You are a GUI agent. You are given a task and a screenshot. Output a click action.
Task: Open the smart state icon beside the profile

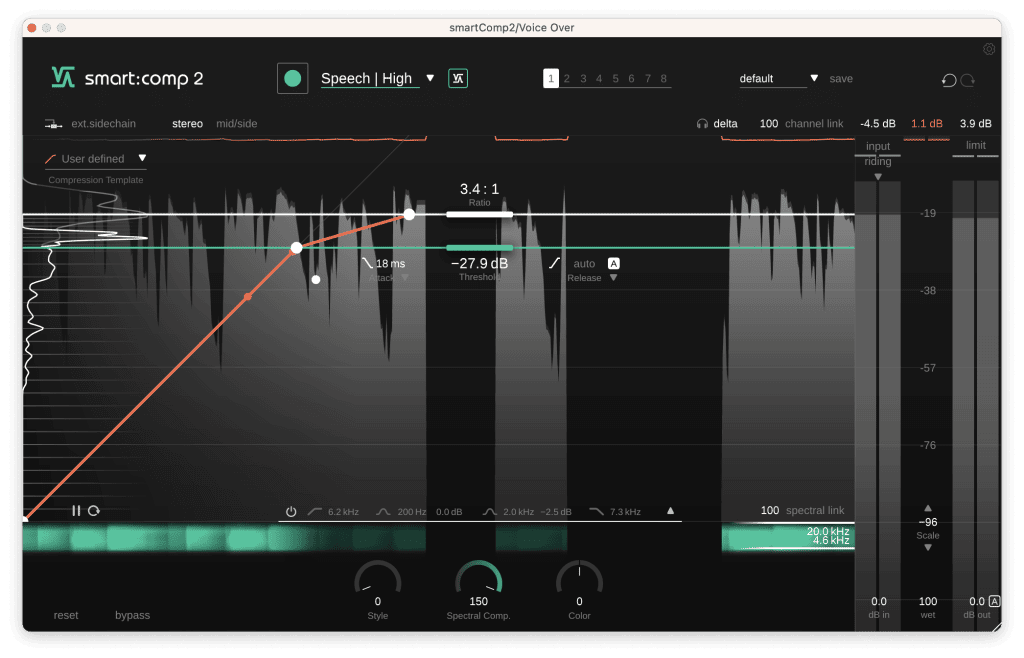(x=457, y=78)
